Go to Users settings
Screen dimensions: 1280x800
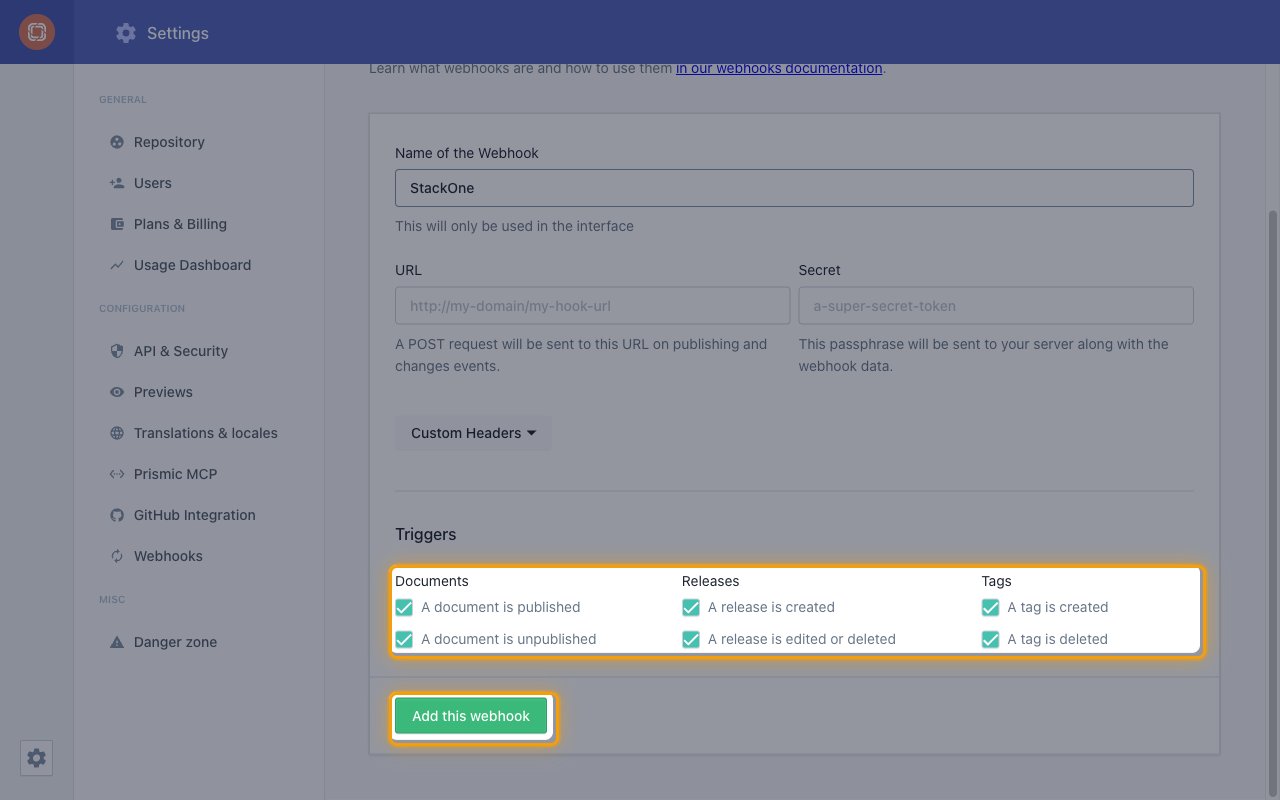point(153,183)
